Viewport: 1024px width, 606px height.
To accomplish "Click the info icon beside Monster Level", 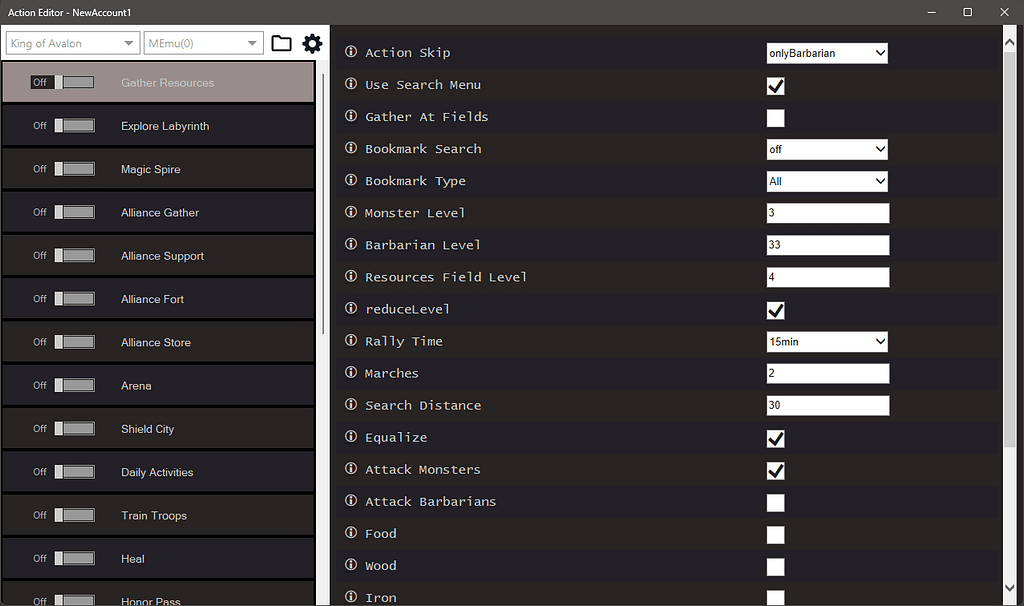I will pyautogui.click(x=349, y=213).
